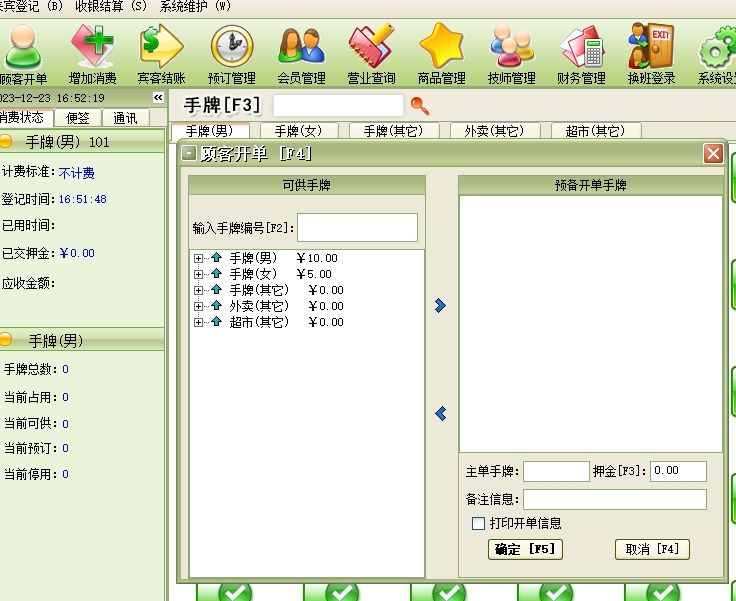The image size is (736, 601).
Task: Collapse the left panel with double-arrow button
Action: point(158,98)
